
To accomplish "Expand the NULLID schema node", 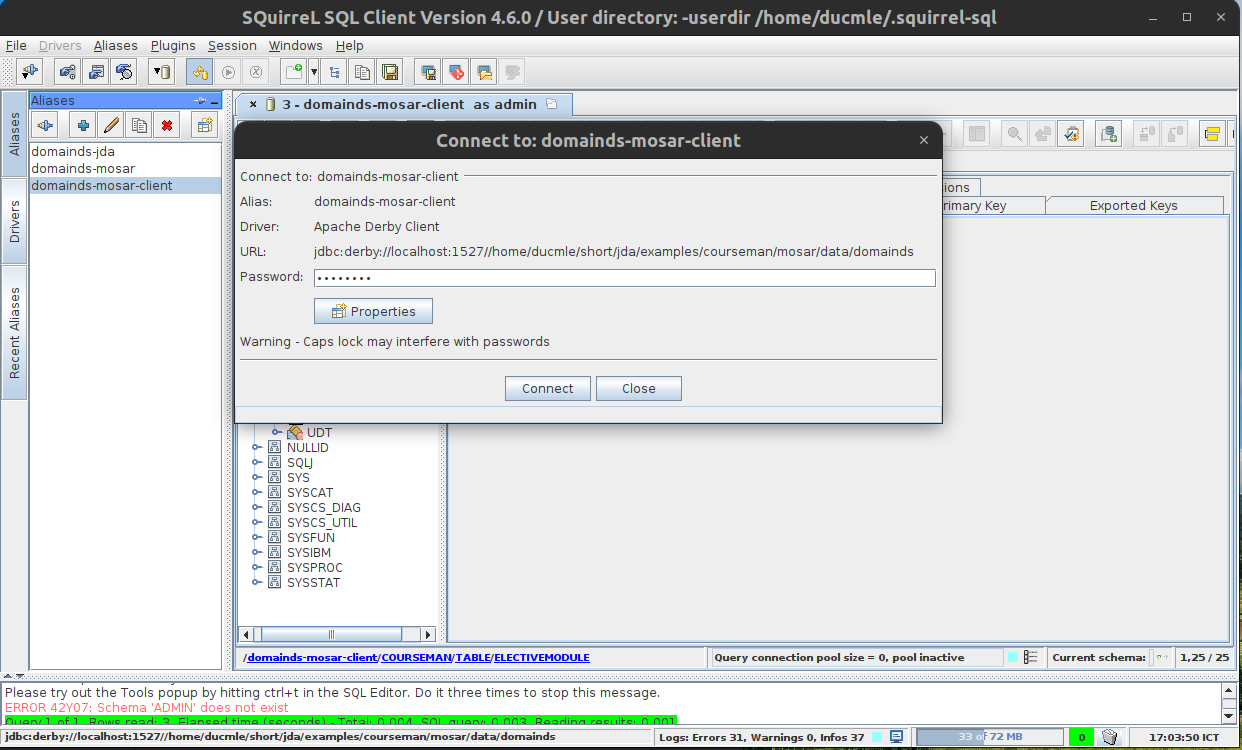I will [257, 448].
